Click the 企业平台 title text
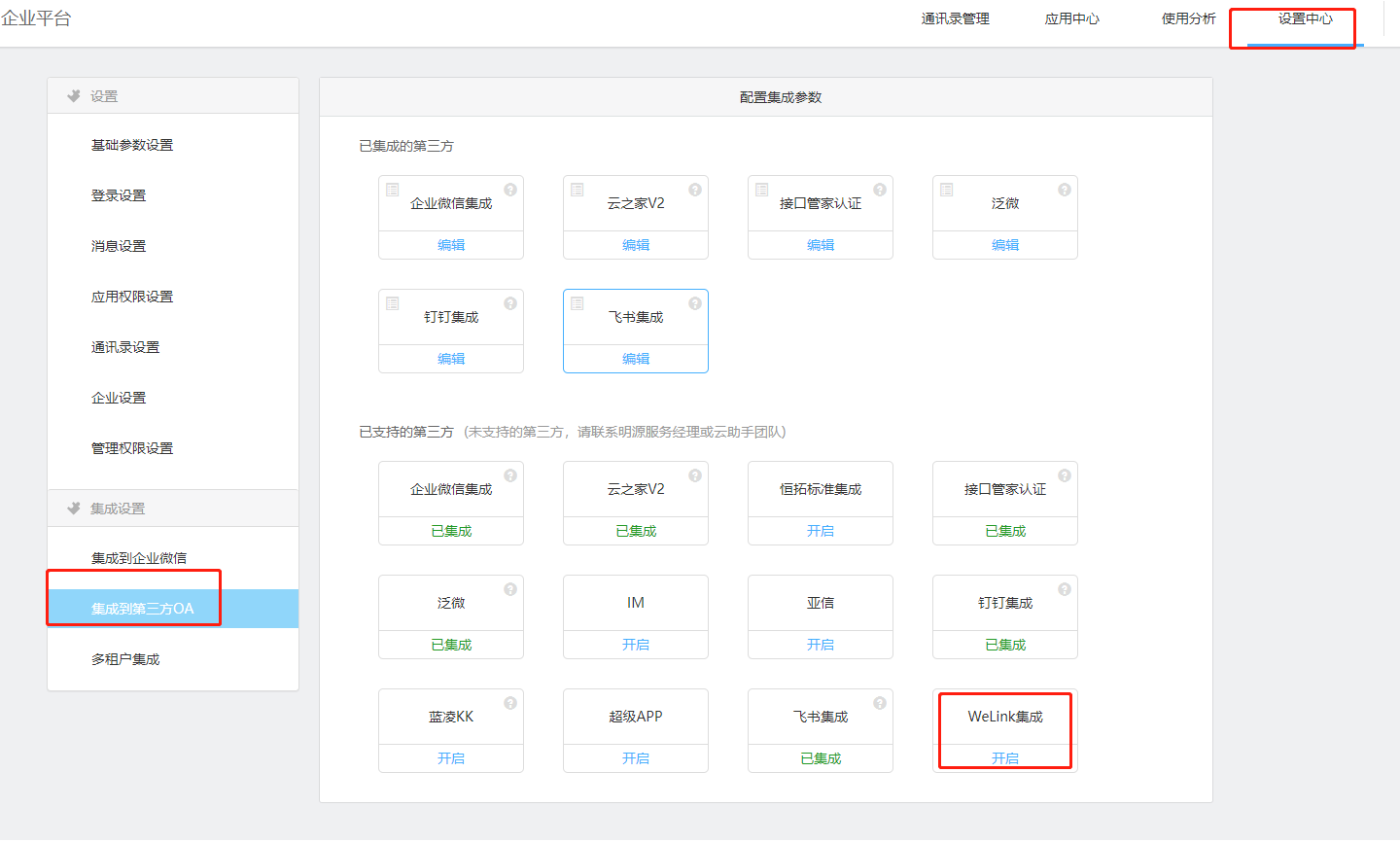 [x=36, y=18]
